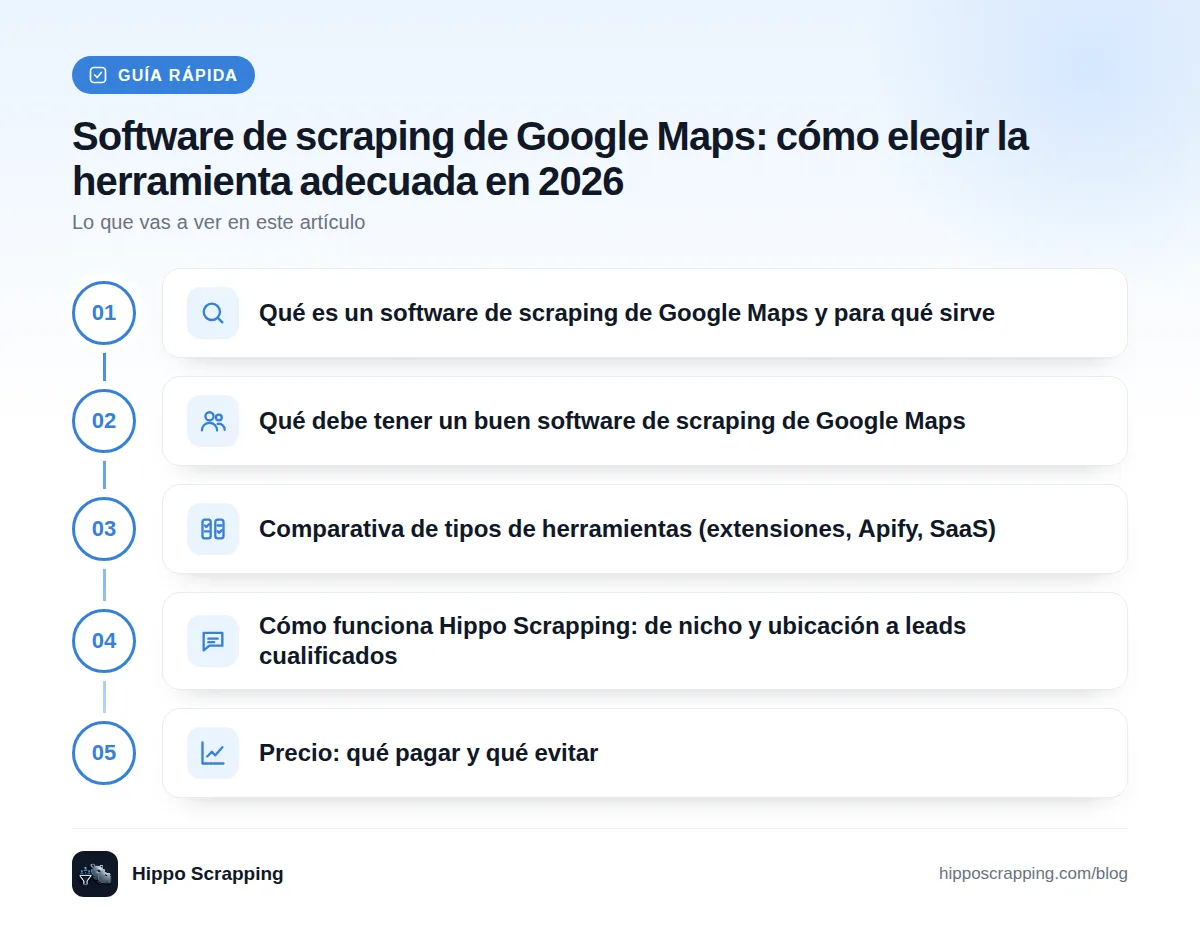1200x945 pixels.
Task: Click the Hippo Scrapping brand name
Action: 208,874
